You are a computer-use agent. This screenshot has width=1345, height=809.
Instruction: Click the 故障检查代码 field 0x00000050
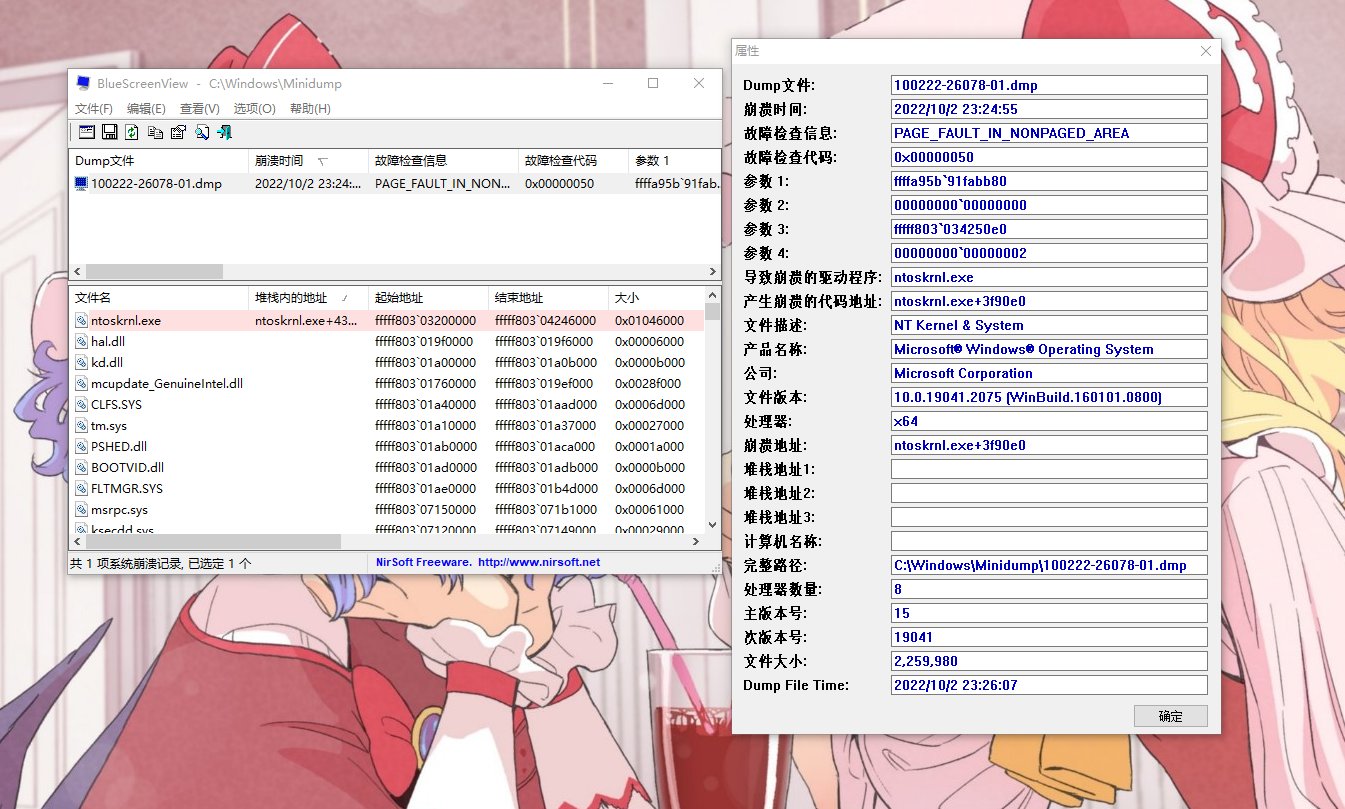point(1049,157)
